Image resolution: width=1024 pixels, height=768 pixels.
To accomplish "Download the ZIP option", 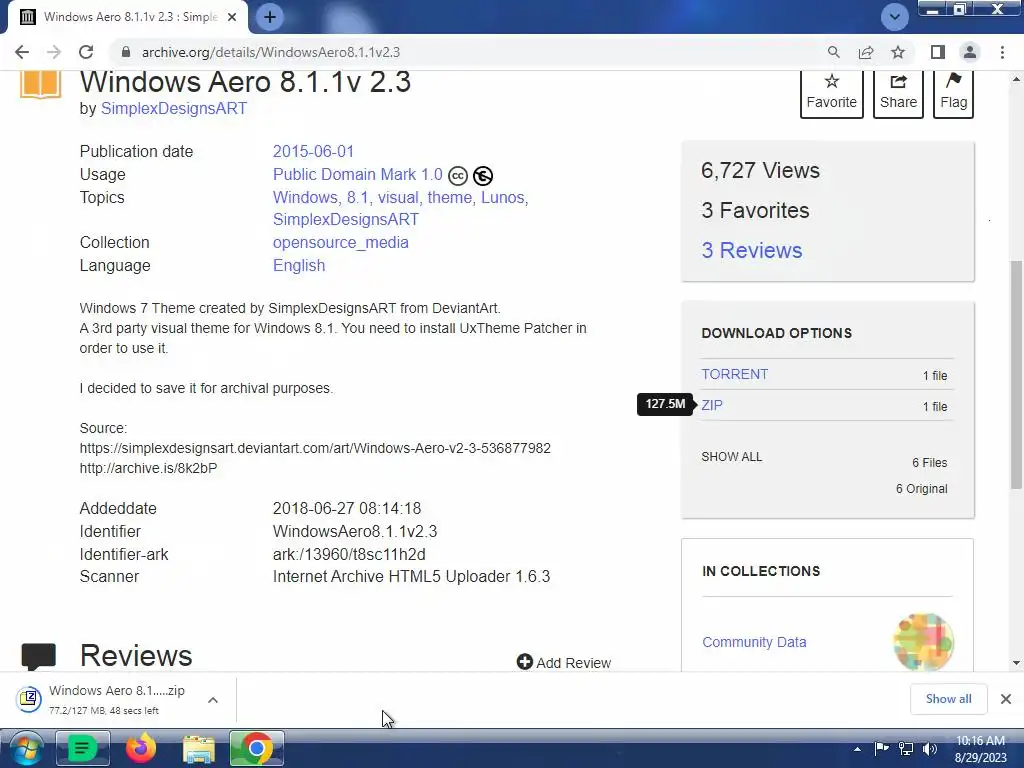I will pyautogui.click(x=712, y=405).
